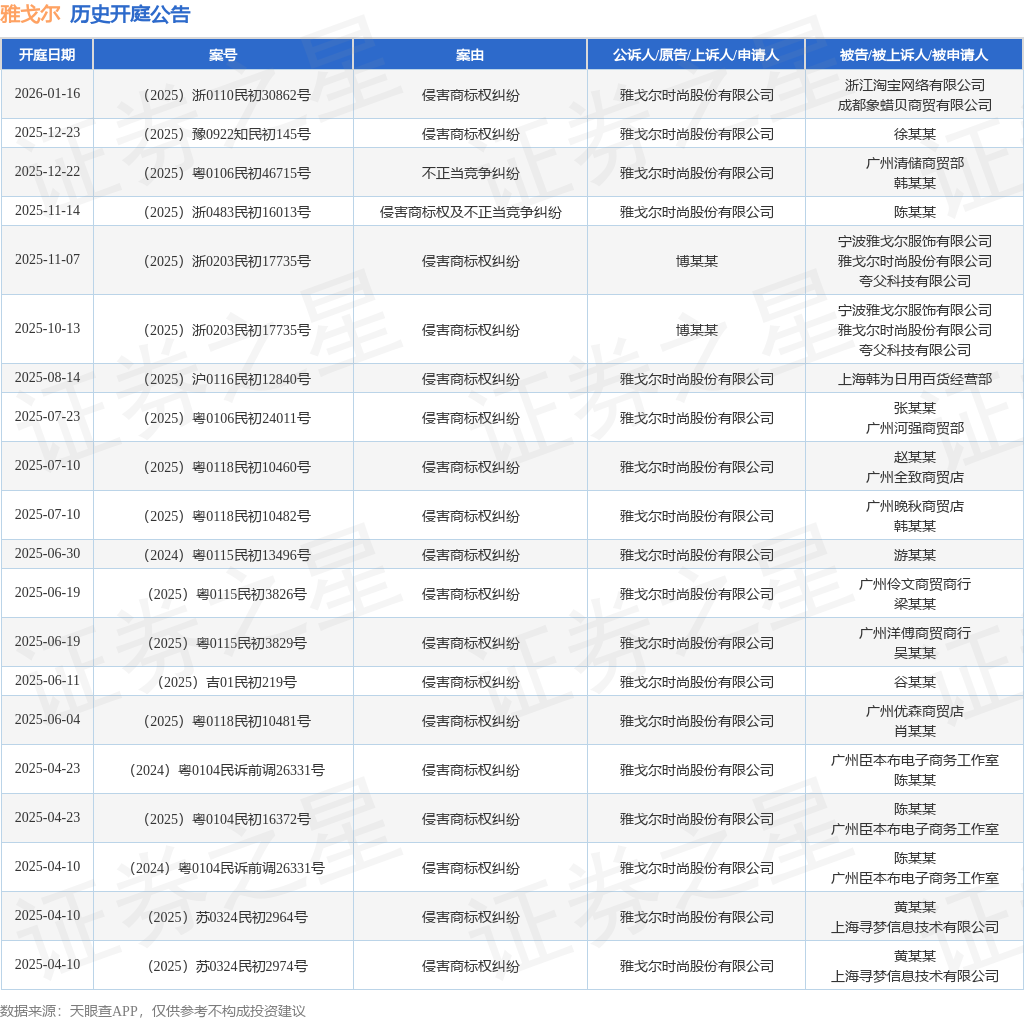The image size is (1024, 1020).
Task: Click date cell 2025-08-14
Action: [x=47, y=377]
